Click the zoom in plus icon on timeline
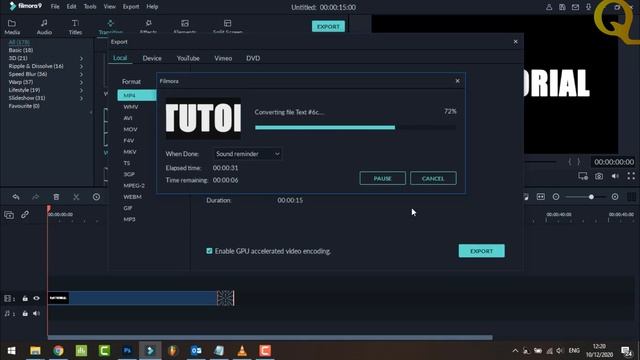The image size is (640, 360). click(x=615, y=197)
